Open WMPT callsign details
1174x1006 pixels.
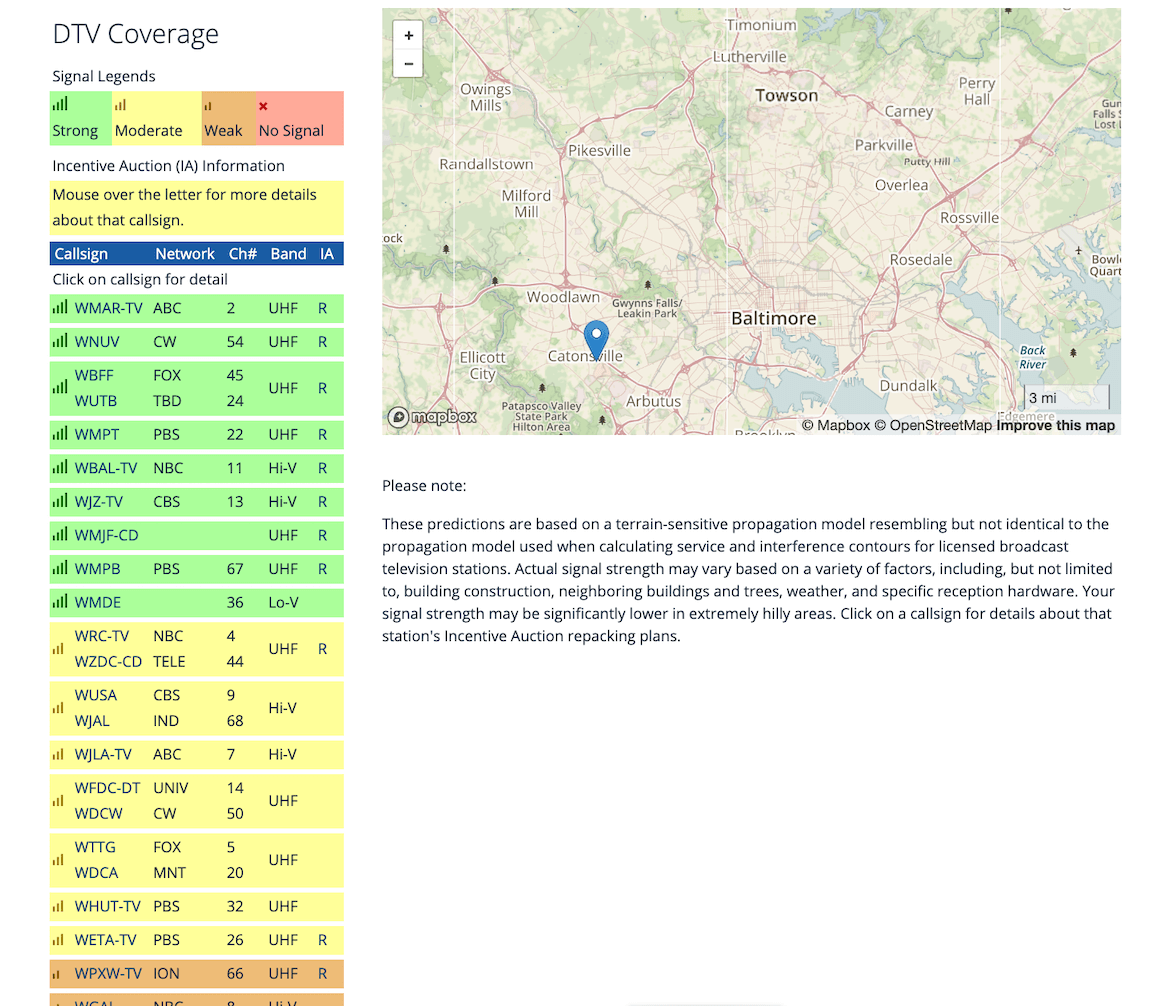(x=97, y=435)
